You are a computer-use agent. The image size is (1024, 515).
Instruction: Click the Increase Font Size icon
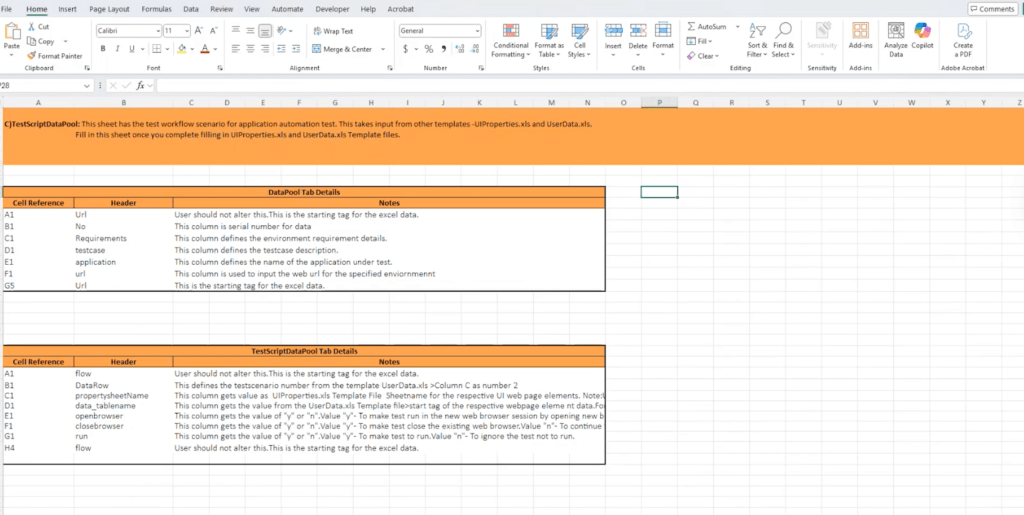[199, 31]
